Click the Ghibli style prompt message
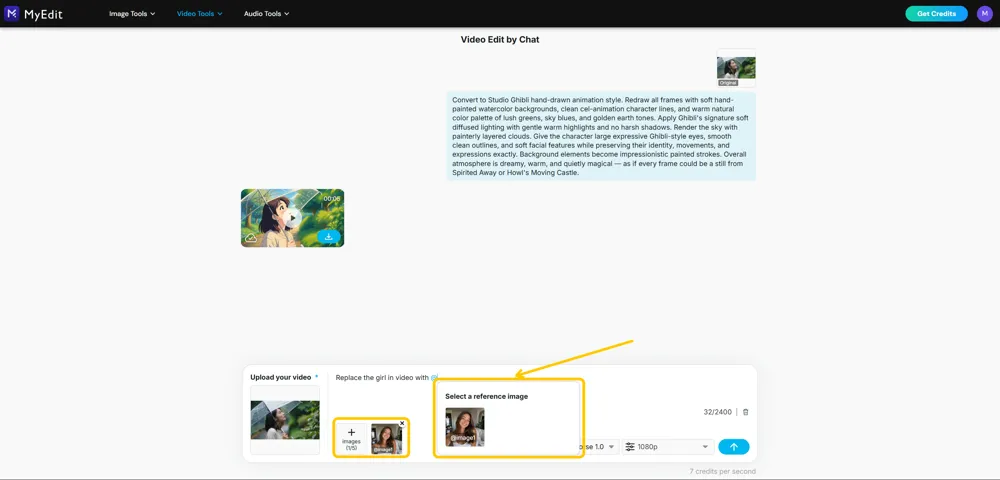 (601, 136)
